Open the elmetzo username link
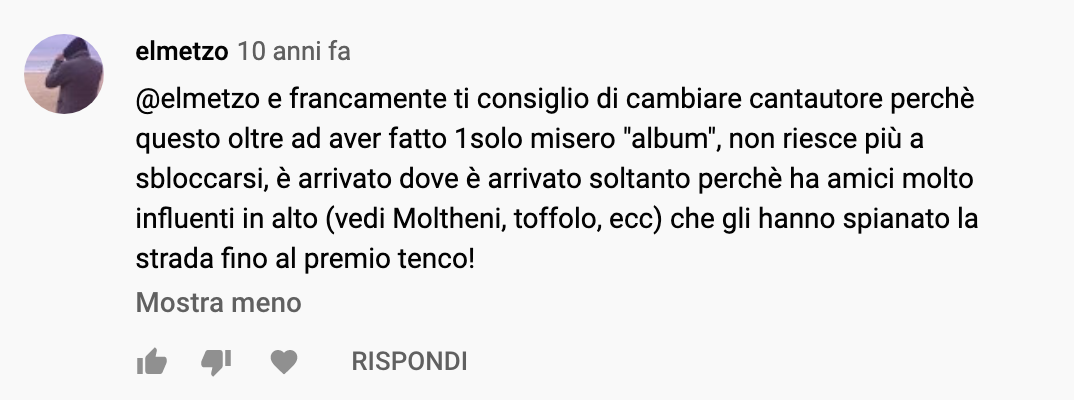This screenshot has width=1074, height=400. pos(182,51)
